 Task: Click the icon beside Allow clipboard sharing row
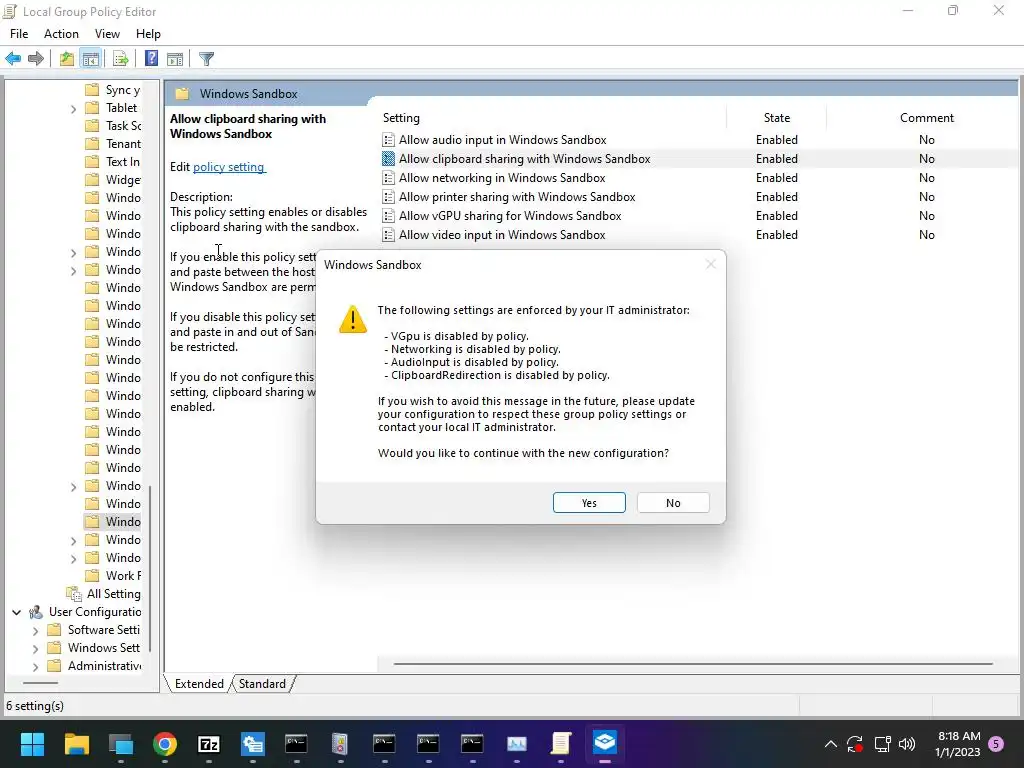point(389,159)
